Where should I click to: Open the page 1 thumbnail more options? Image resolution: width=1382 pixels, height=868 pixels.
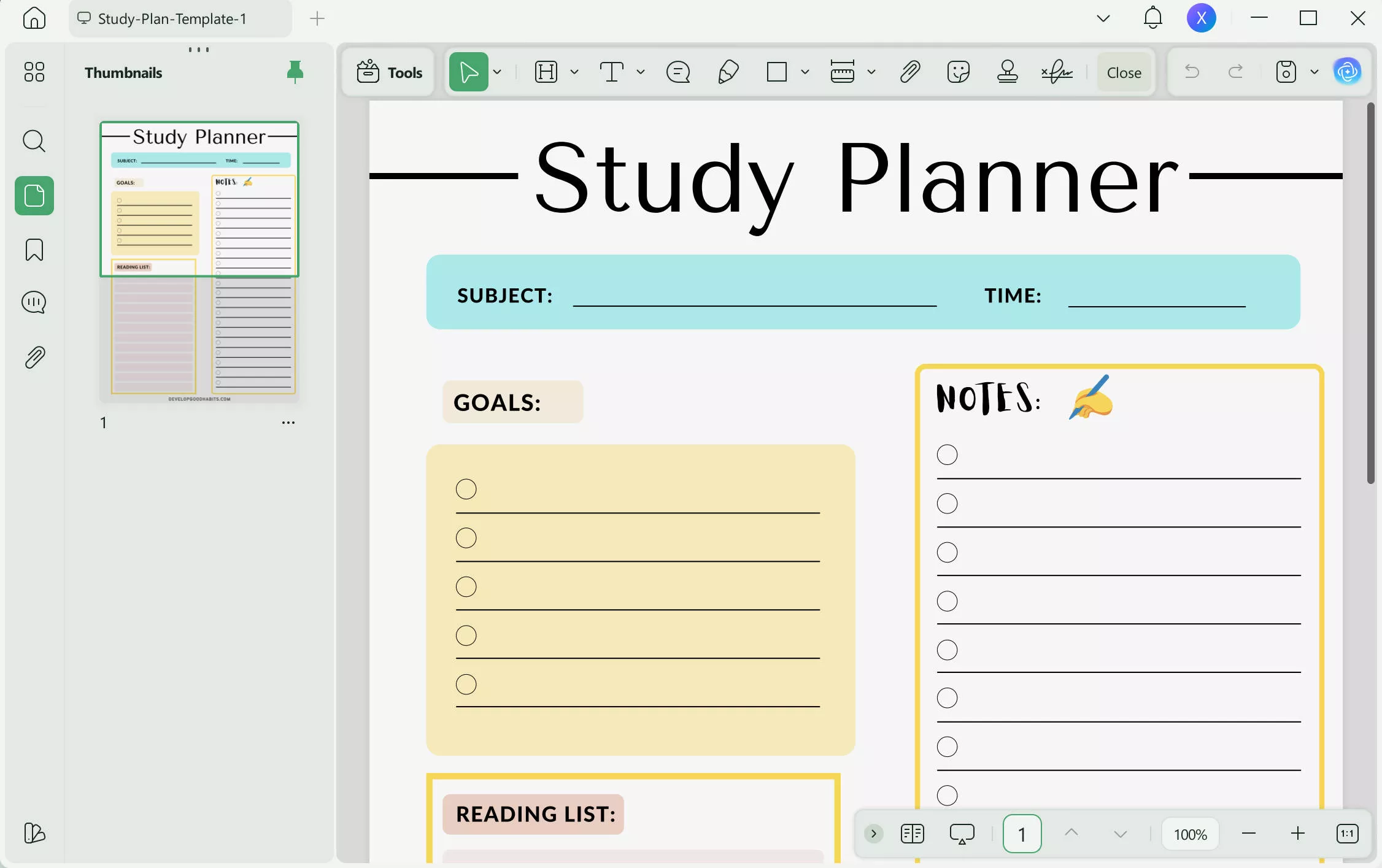[x=288, y=423]
